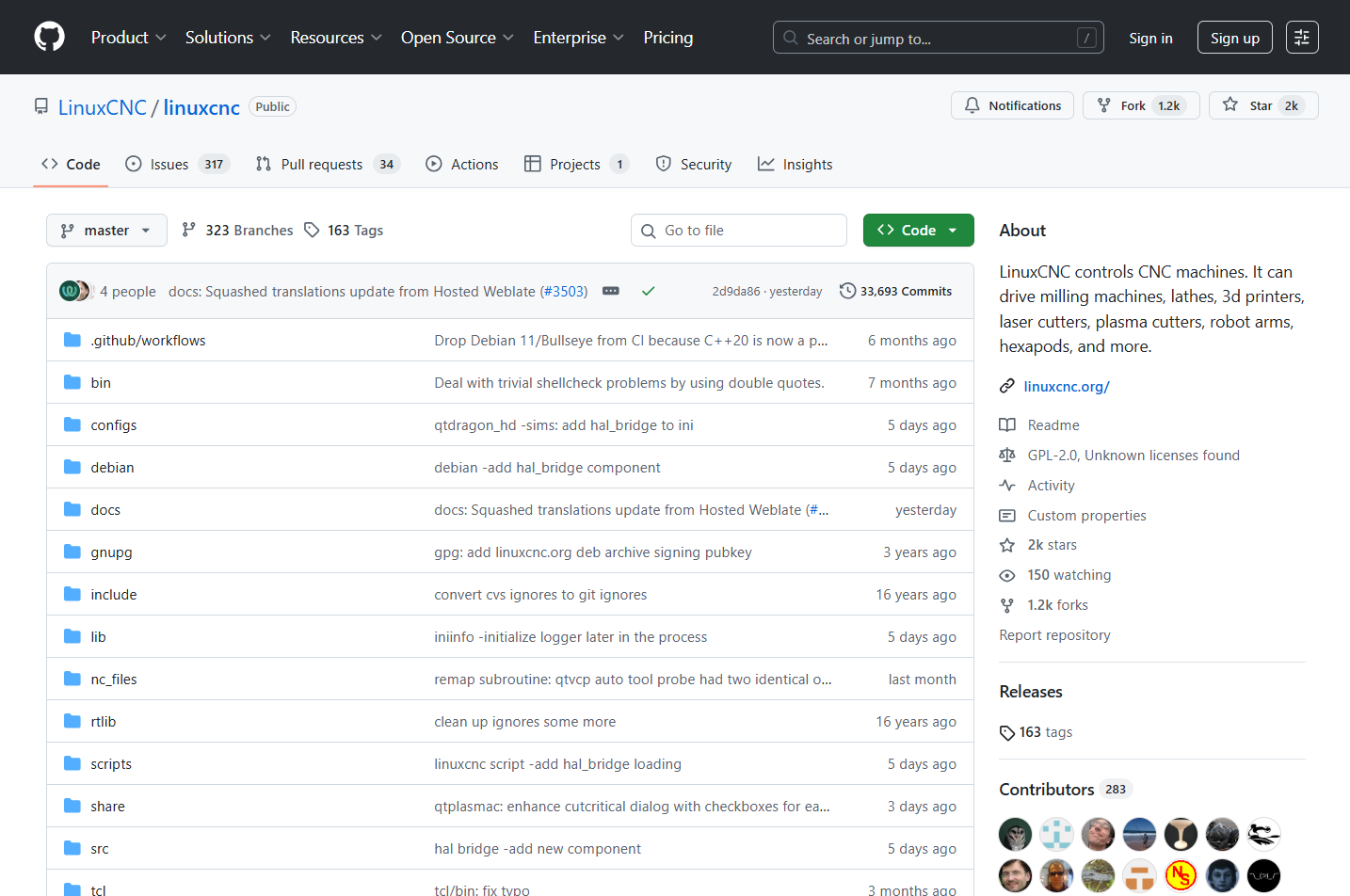
Task: Click the src folder icon
Action: (72, 848)
